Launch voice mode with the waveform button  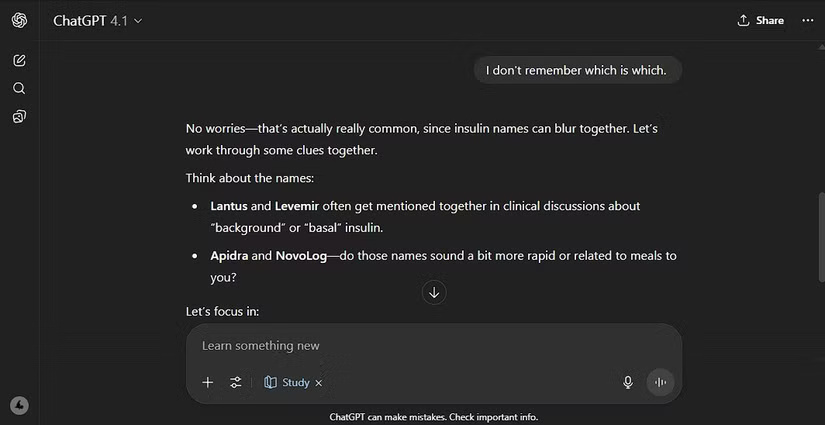pos(660,382)
